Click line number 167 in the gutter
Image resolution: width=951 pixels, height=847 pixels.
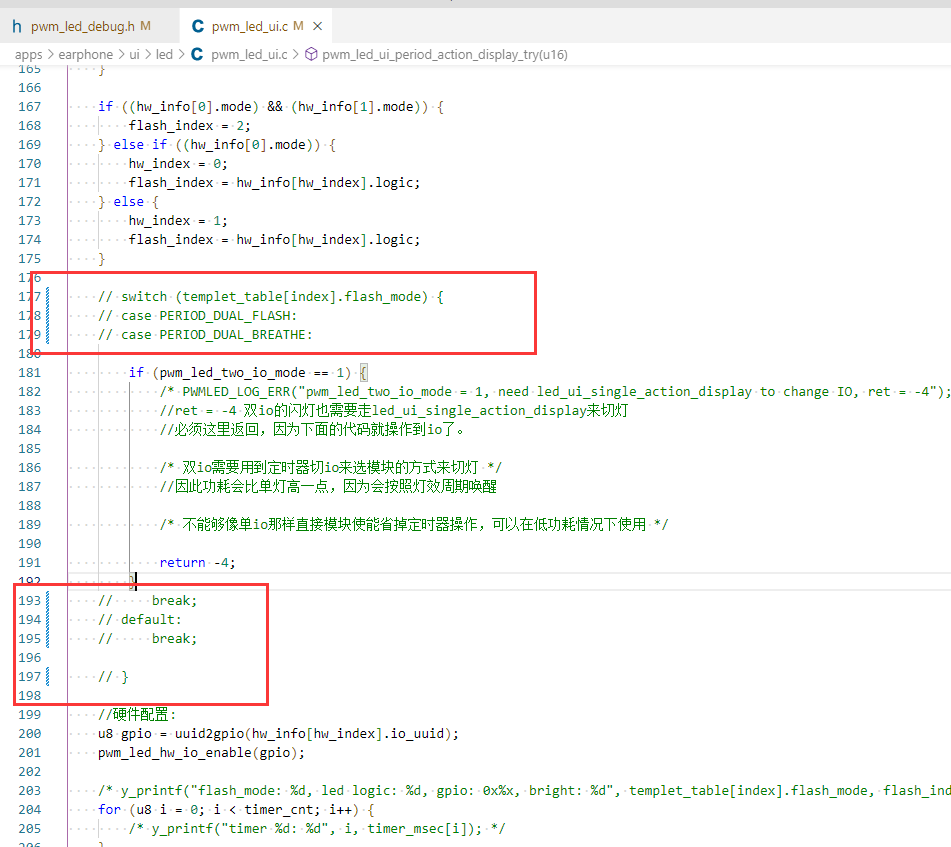(x=30, y=107)
